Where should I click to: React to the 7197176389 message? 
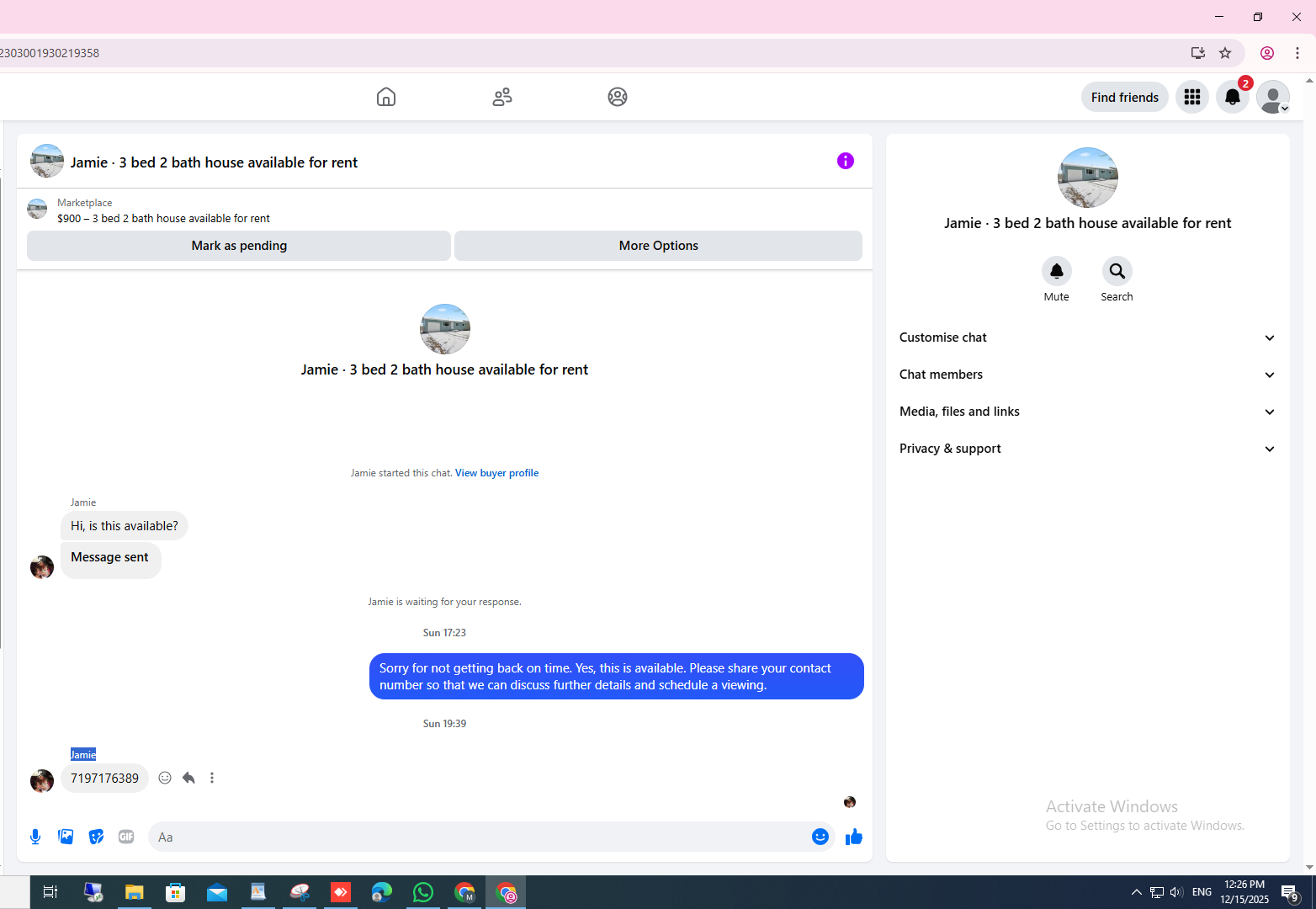pos(165,778)
